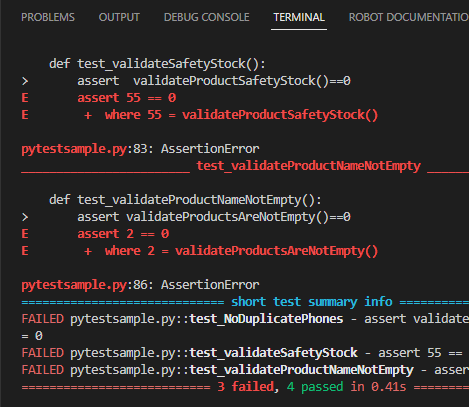The height and width of the screenshot is (407, 469).
Task: Click the 'short test summary info' heading
Action: point(312,302)
